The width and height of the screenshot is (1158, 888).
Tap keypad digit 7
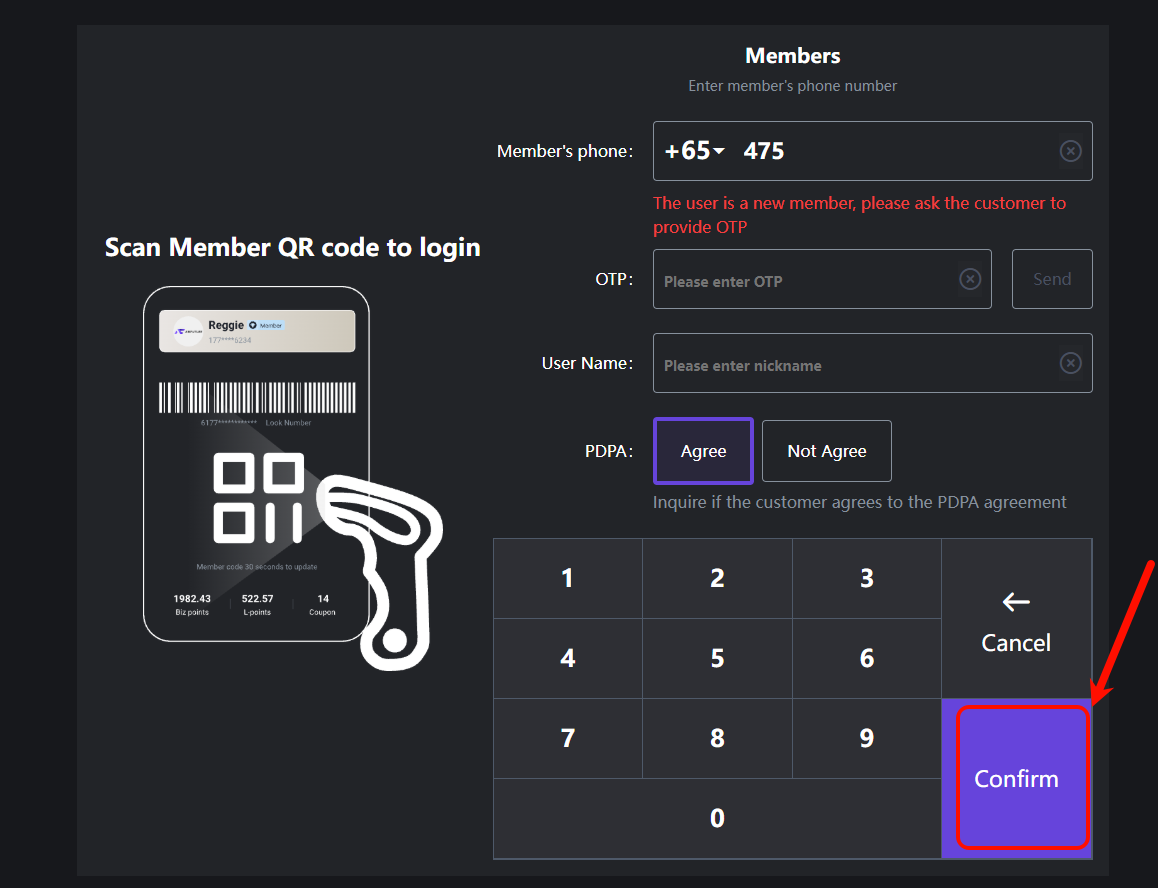click(x=567, y=738)
